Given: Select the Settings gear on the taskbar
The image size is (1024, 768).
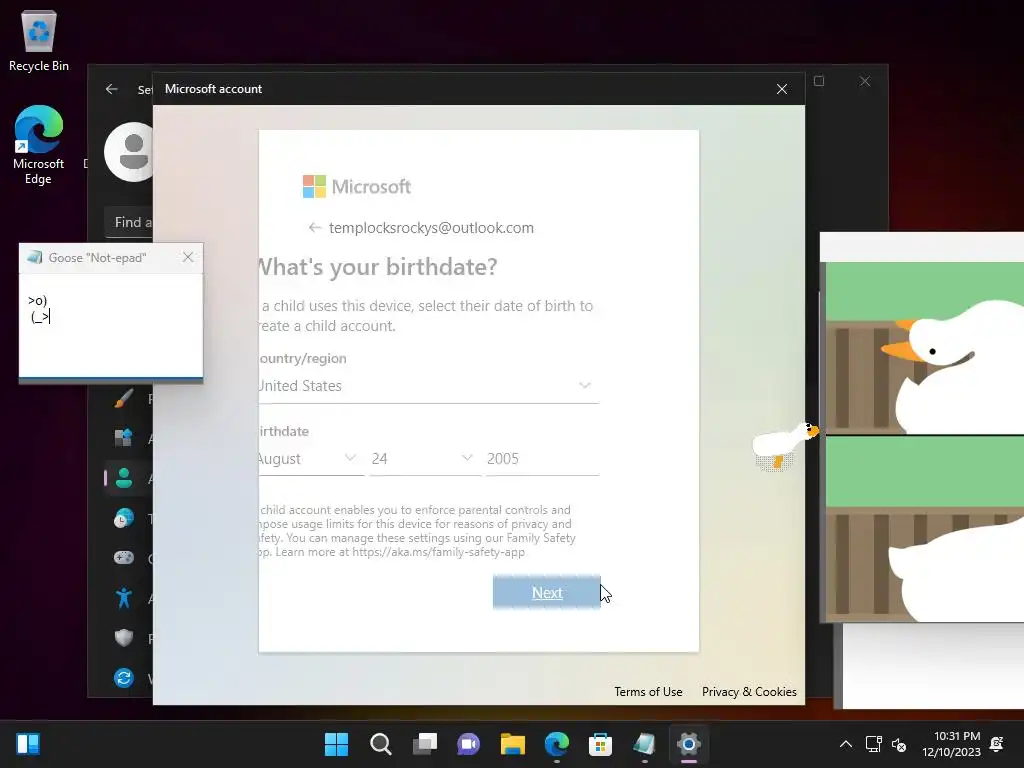Looking at the screenshot, I should tap(688, 744).
